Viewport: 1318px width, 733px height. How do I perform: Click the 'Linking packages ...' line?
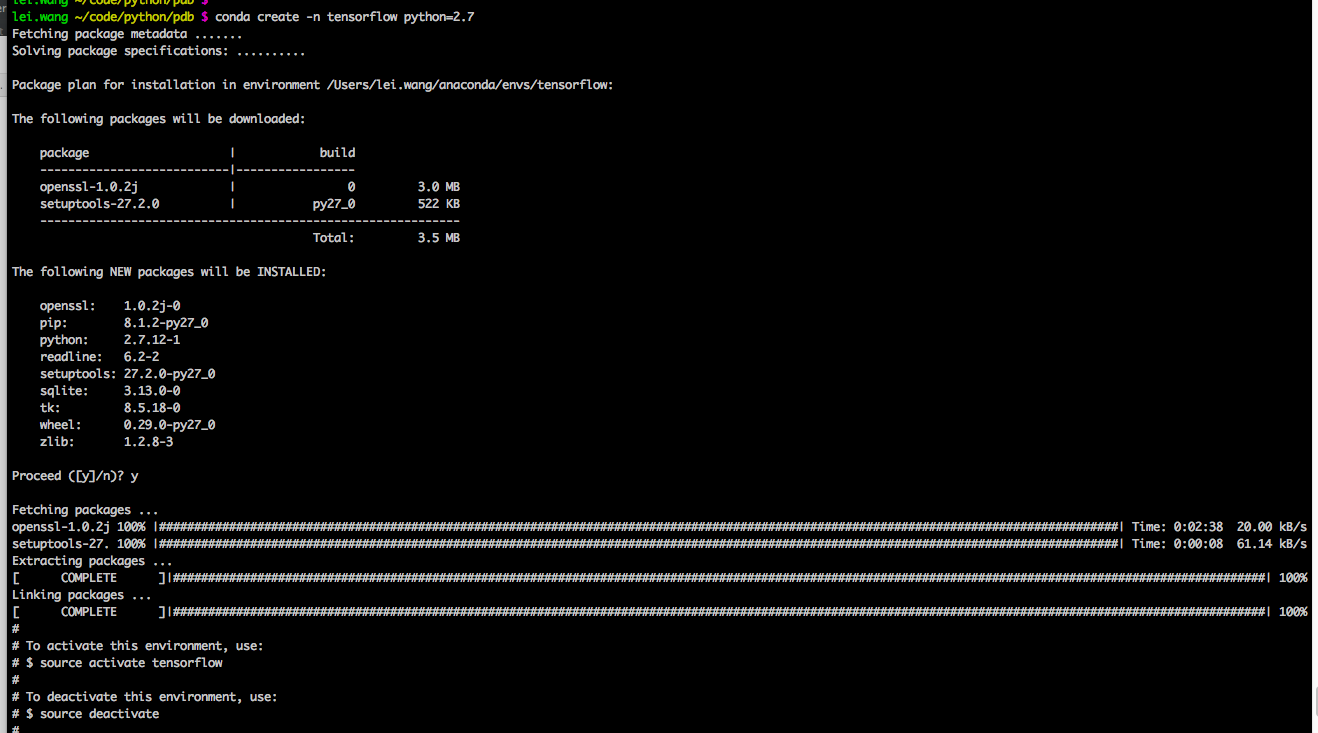pos(82,595)
